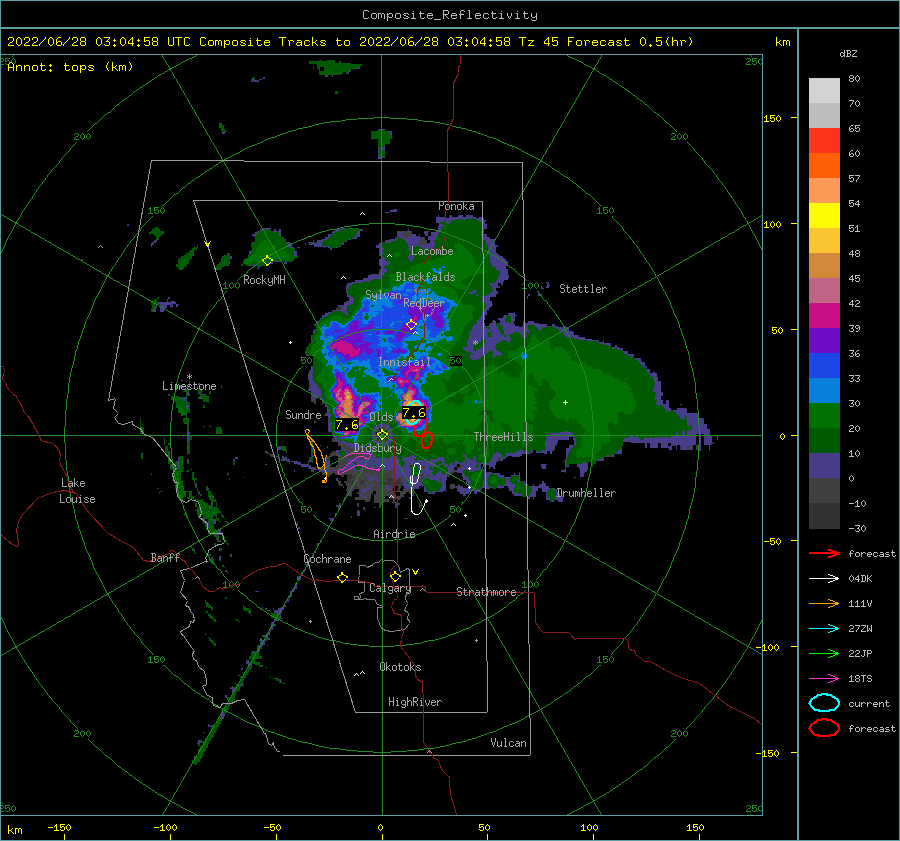Click the red forecast ellipse on map east of Olds
The image size is (900, 841).
pos(426,440)
